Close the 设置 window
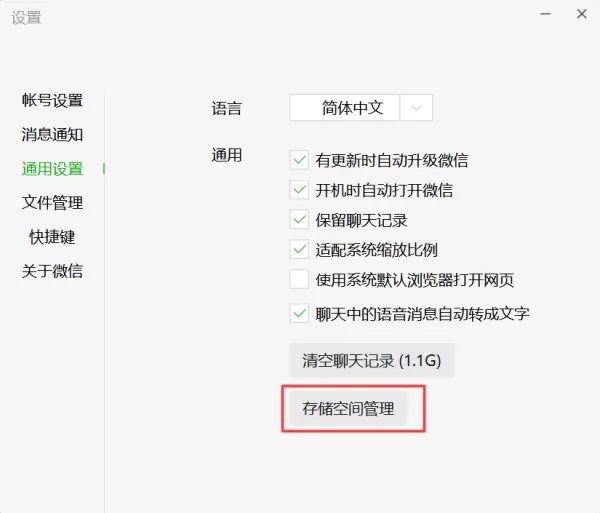The width and height of the screenshot is (600, 513). tap(582, 14)
